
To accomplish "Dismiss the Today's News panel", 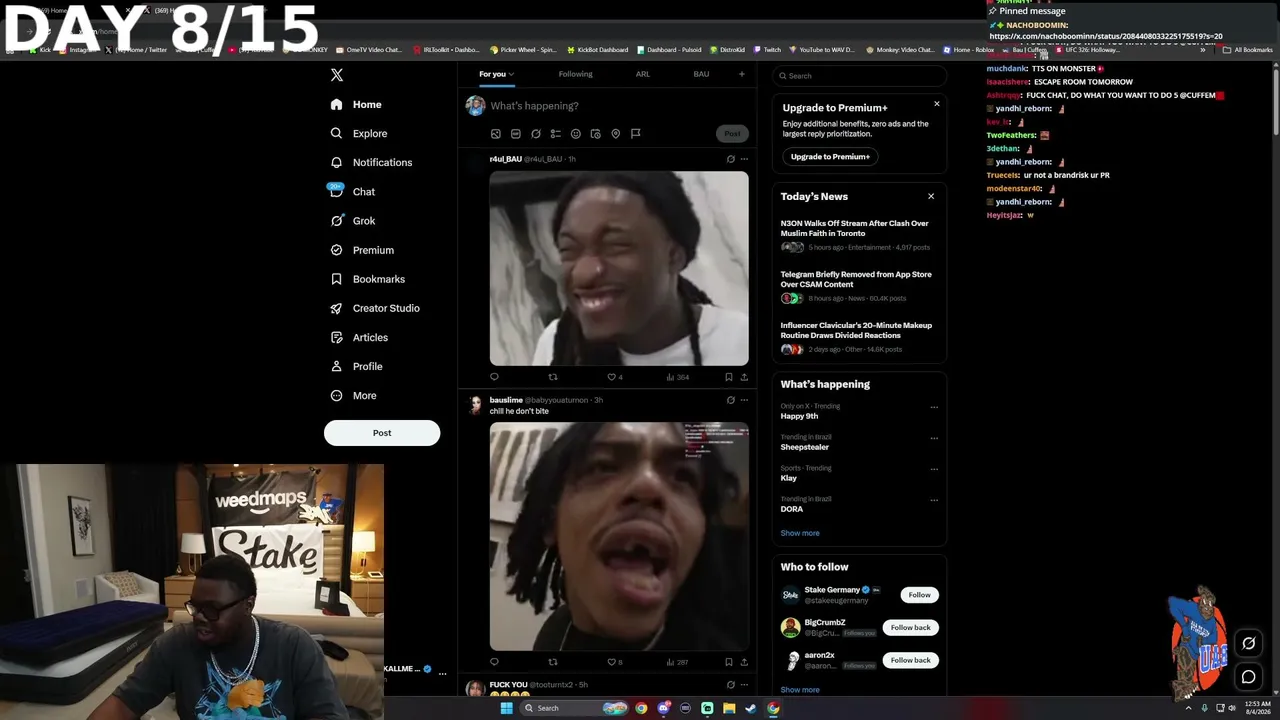I will pos(931,196).
